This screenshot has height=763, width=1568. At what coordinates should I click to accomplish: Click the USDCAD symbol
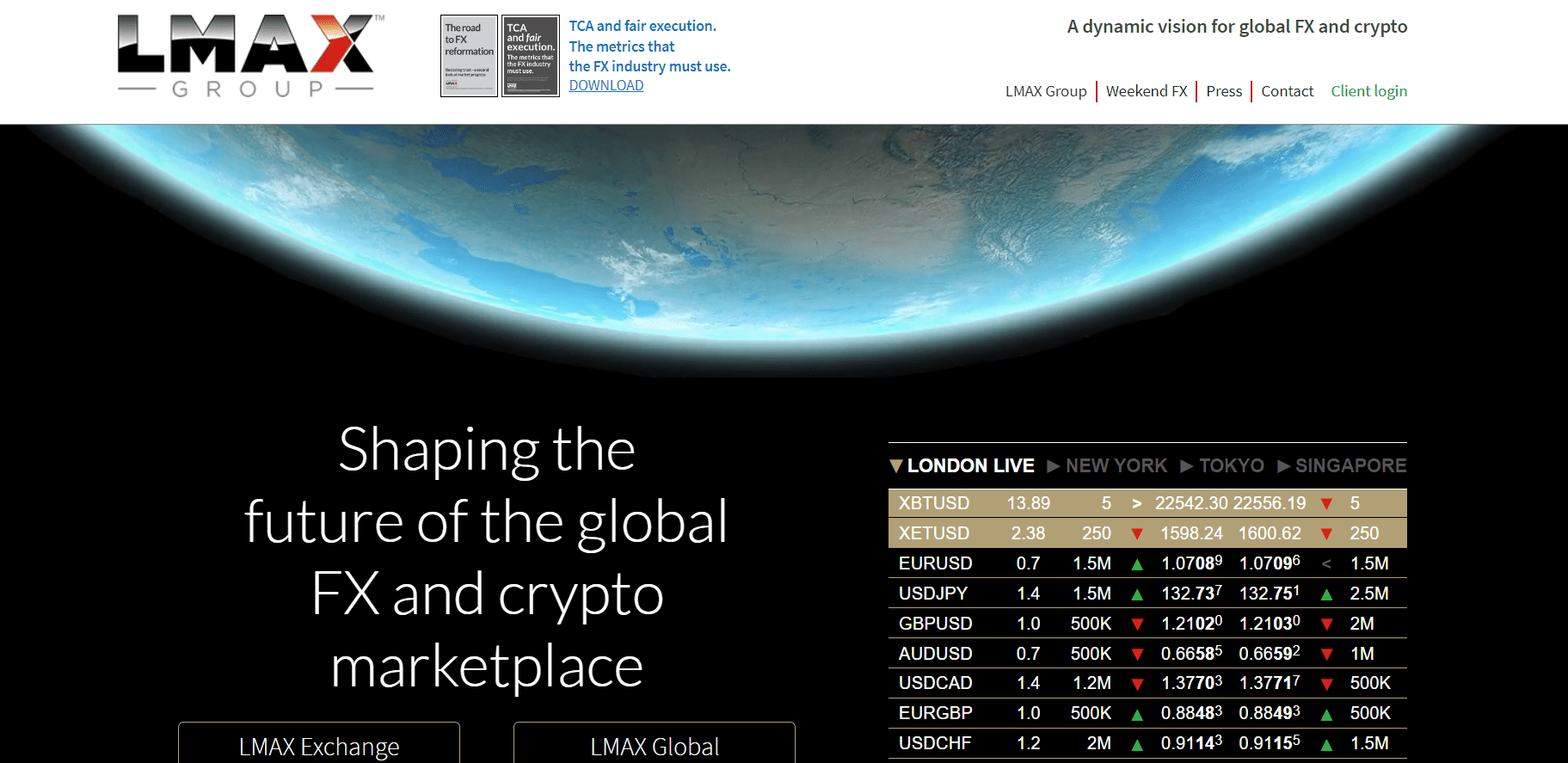coord(936,683)
